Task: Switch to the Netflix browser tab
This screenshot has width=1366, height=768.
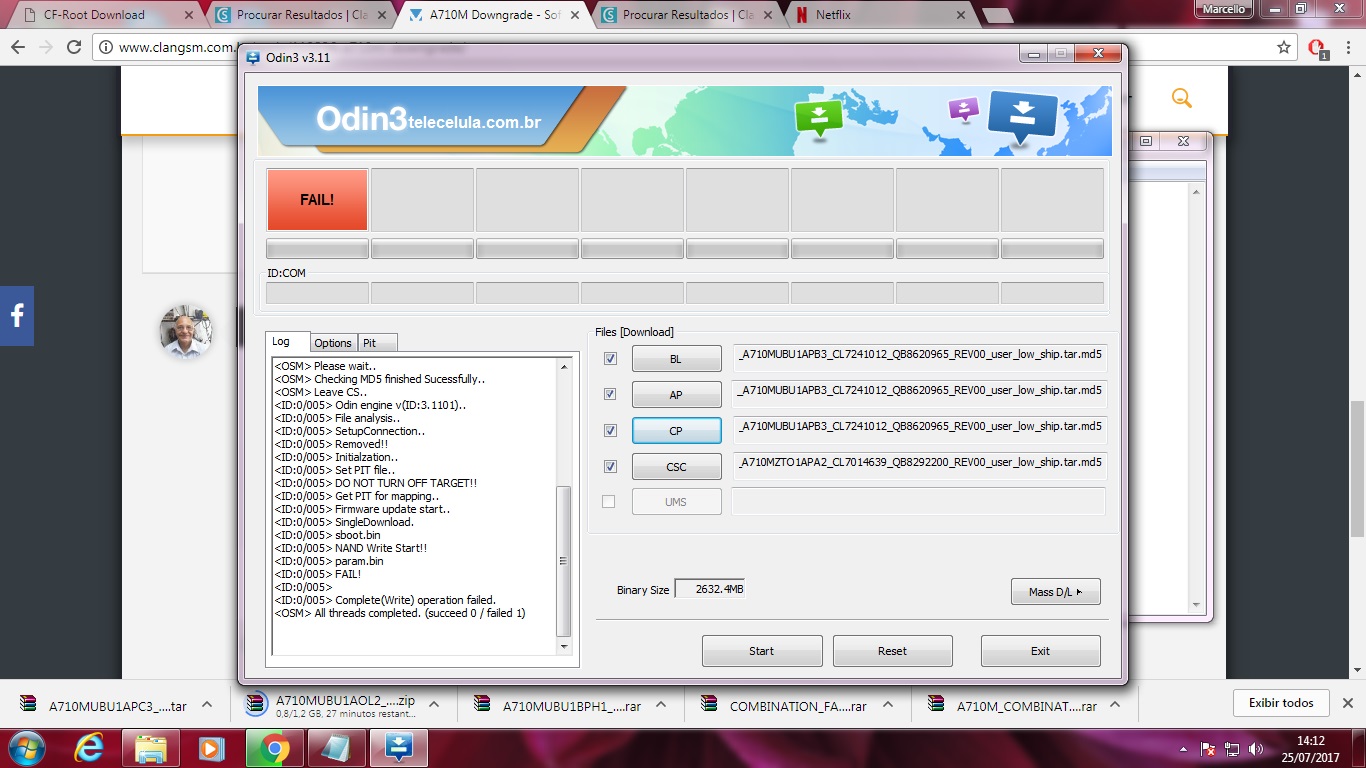Action: tap(880, 15)
